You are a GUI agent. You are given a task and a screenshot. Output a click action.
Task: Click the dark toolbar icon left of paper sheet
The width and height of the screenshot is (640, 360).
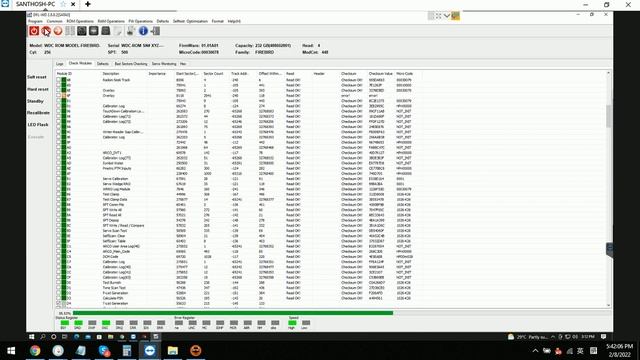pyautogui.click(x=106, y=31)
